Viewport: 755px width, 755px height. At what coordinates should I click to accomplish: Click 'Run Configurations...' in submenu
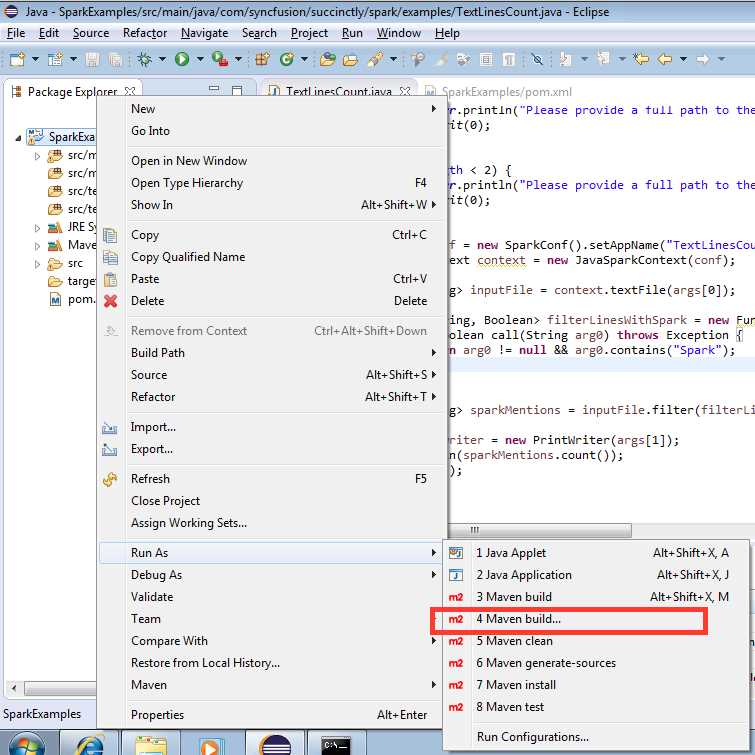[596, 737]
